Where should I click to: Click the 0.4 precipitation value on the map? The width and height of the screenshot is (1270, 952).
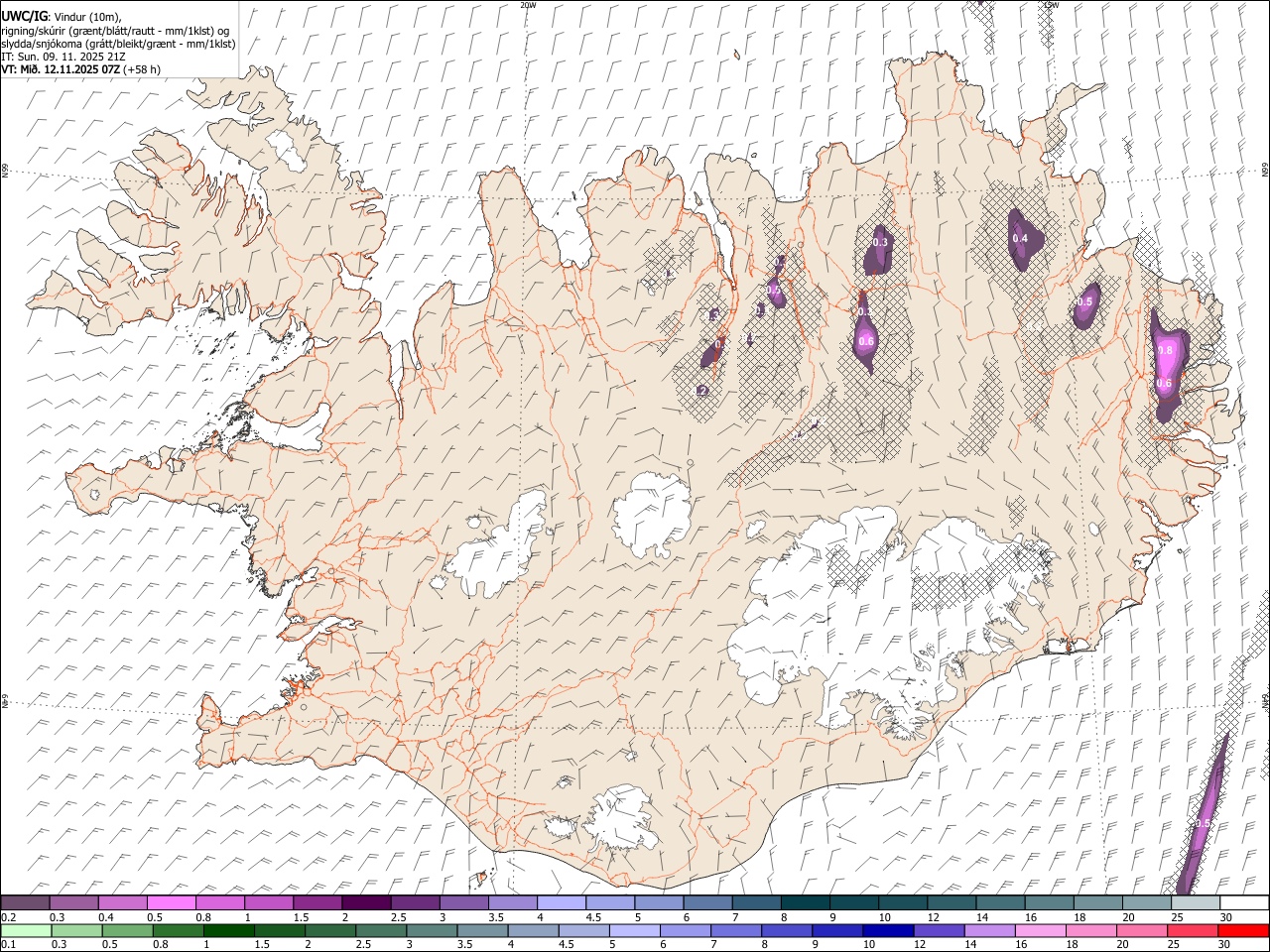[x=1020, y=238]
